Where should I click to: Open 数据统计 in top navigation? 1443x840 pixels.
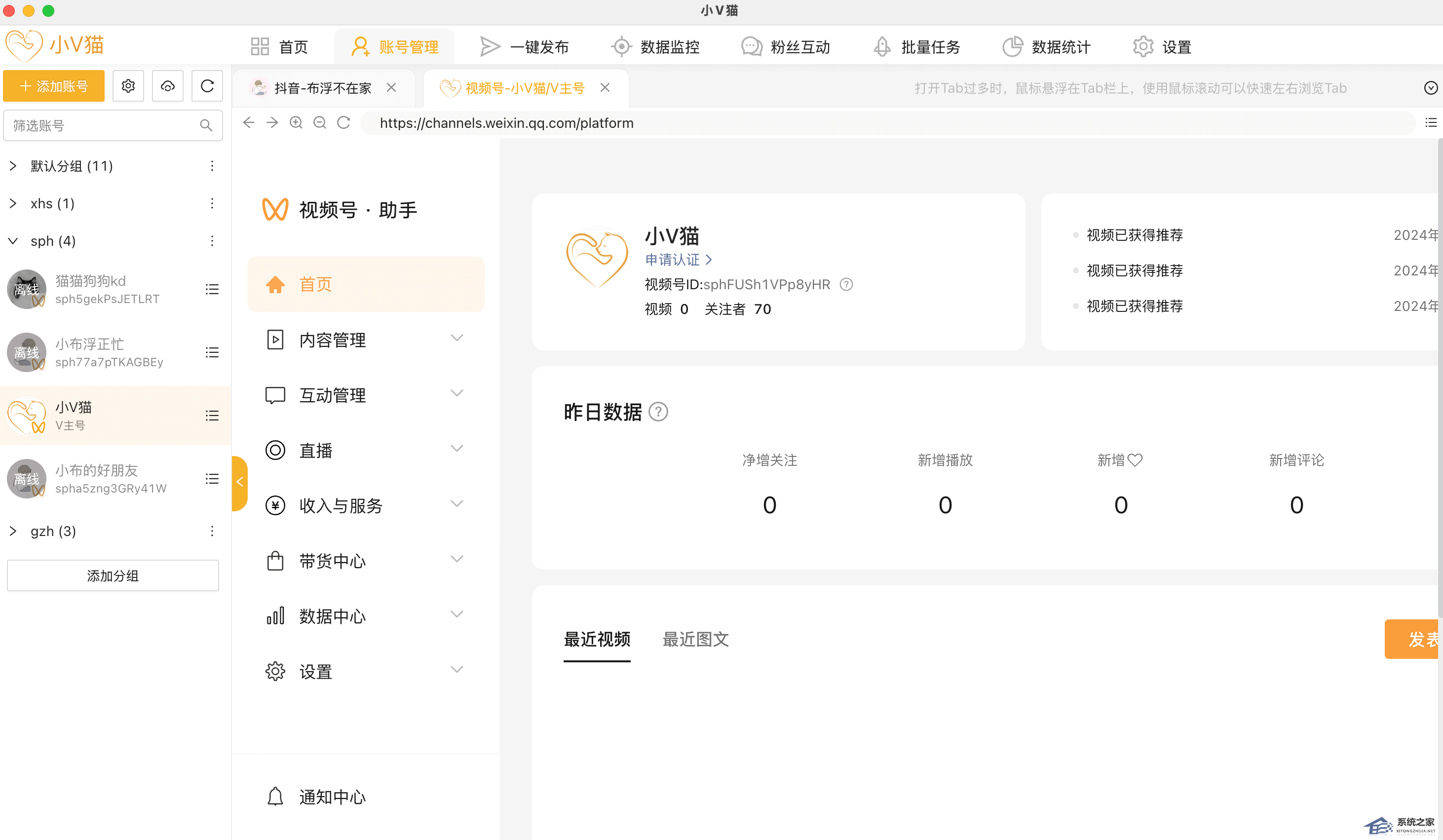coord(1046,46)
